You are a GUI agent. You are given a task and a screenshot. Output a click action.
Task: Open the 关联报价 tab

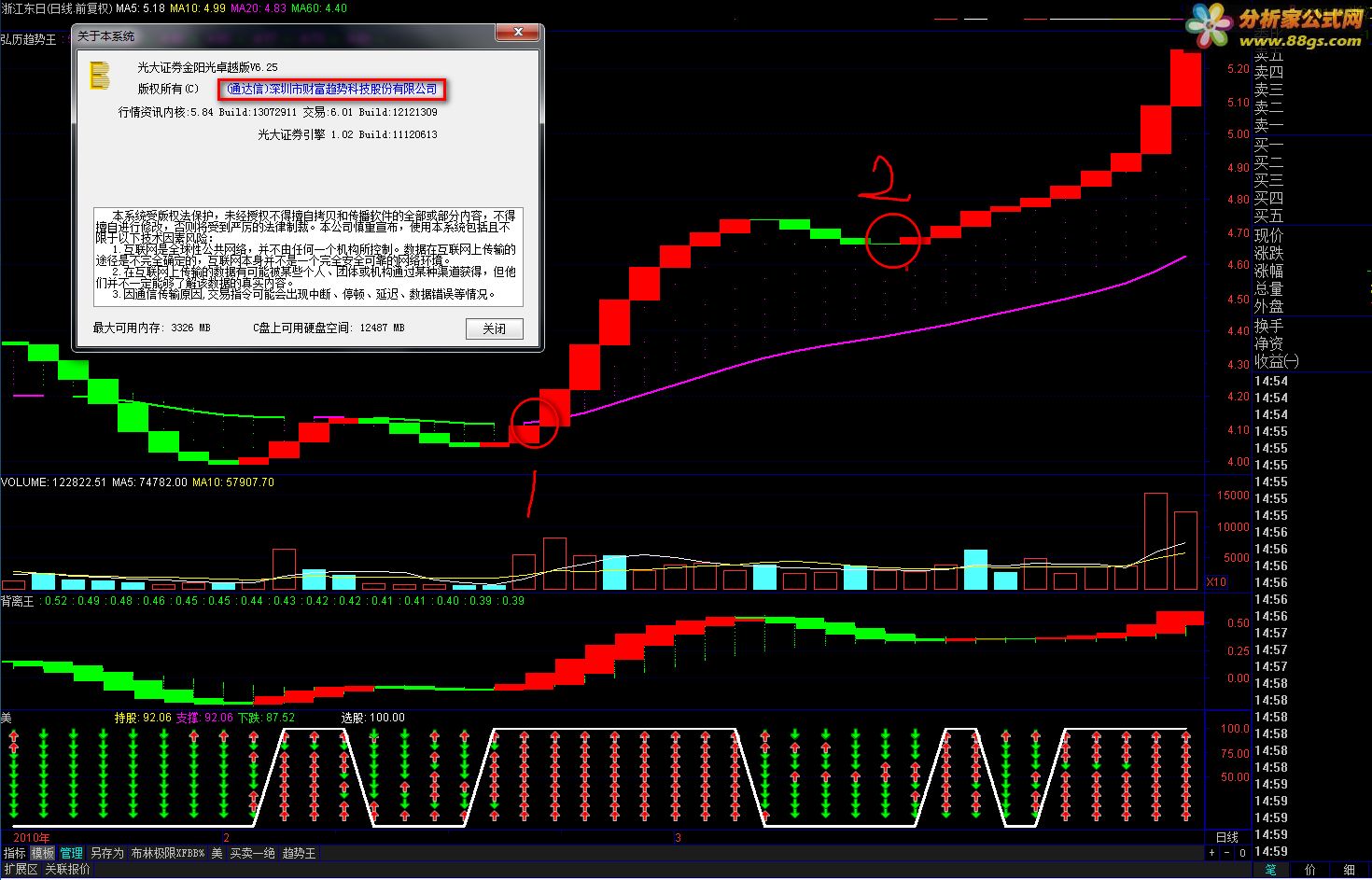tap(68, 869)
